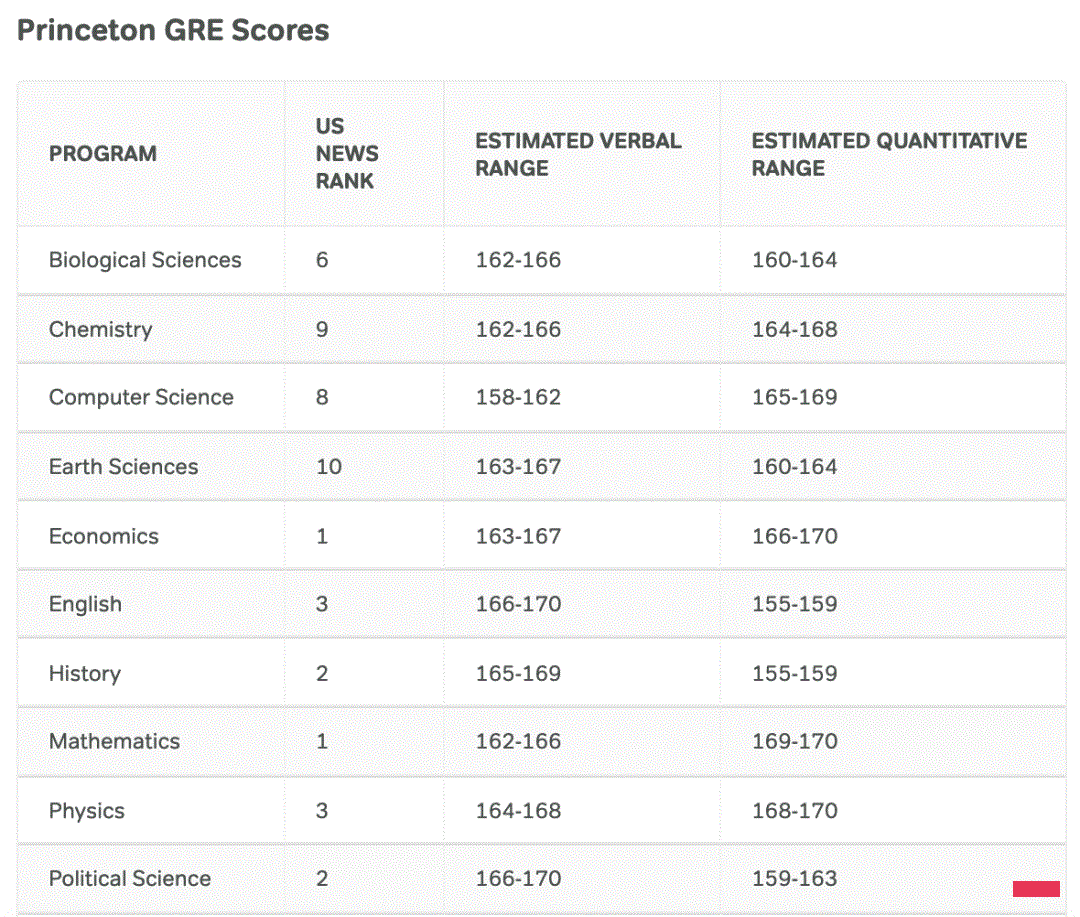Viewport: 1080px width, 917px height.
Task: Select the Chemistry program name
Action: click(x=101, y=329)
